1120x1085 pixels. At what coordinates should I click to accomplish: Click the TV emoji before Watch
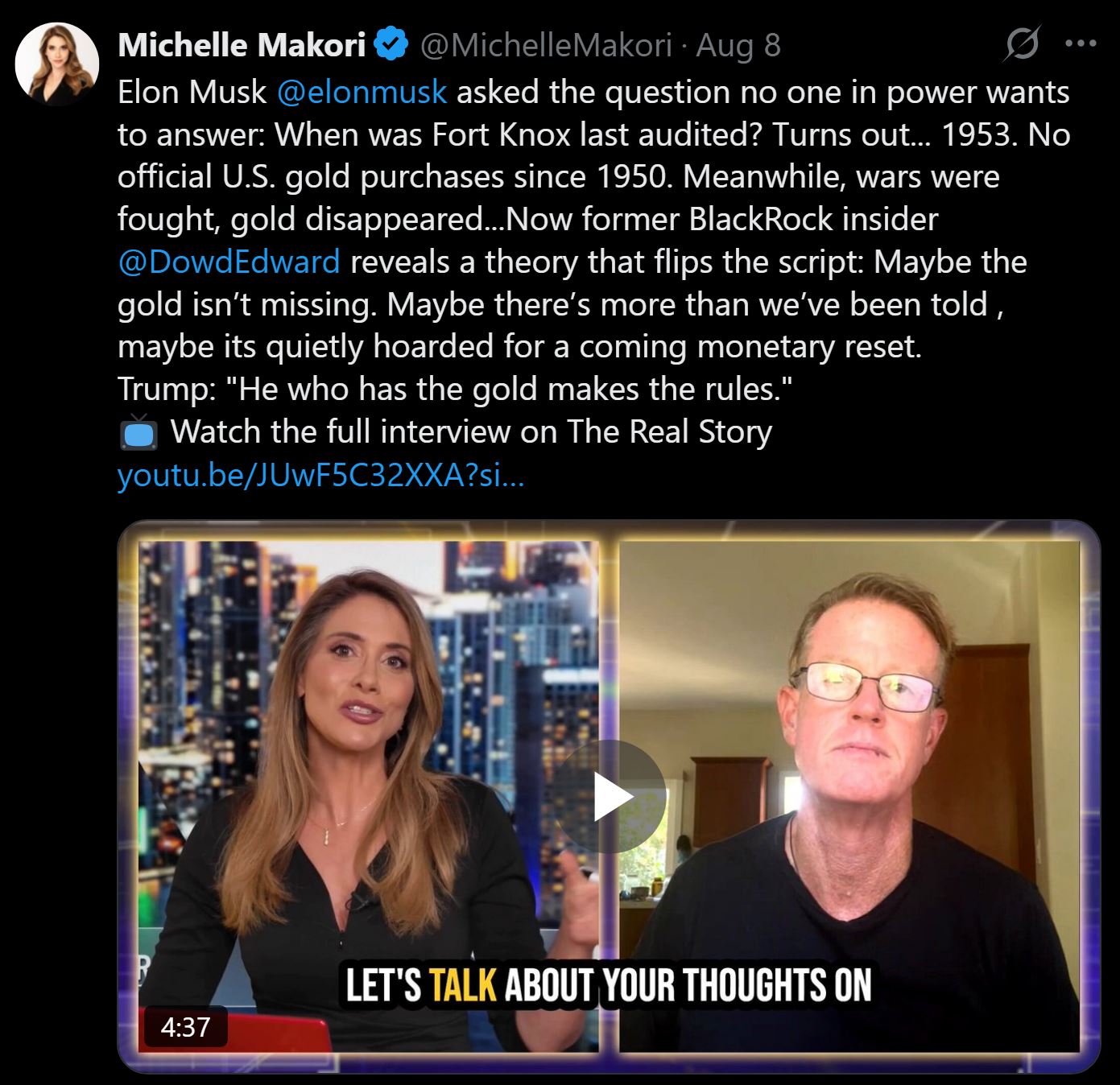[138, 432]
